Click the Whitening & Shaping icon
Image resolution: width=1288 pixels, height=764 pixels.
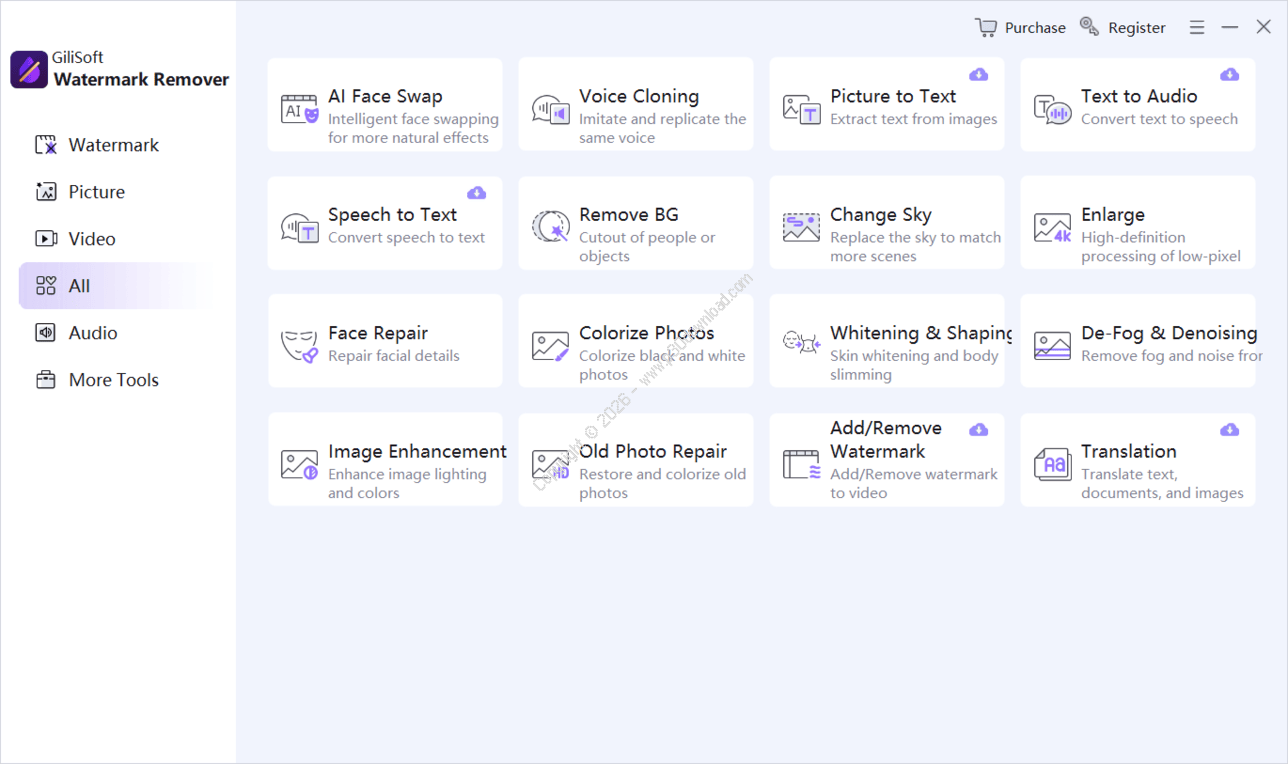(801, 343)
